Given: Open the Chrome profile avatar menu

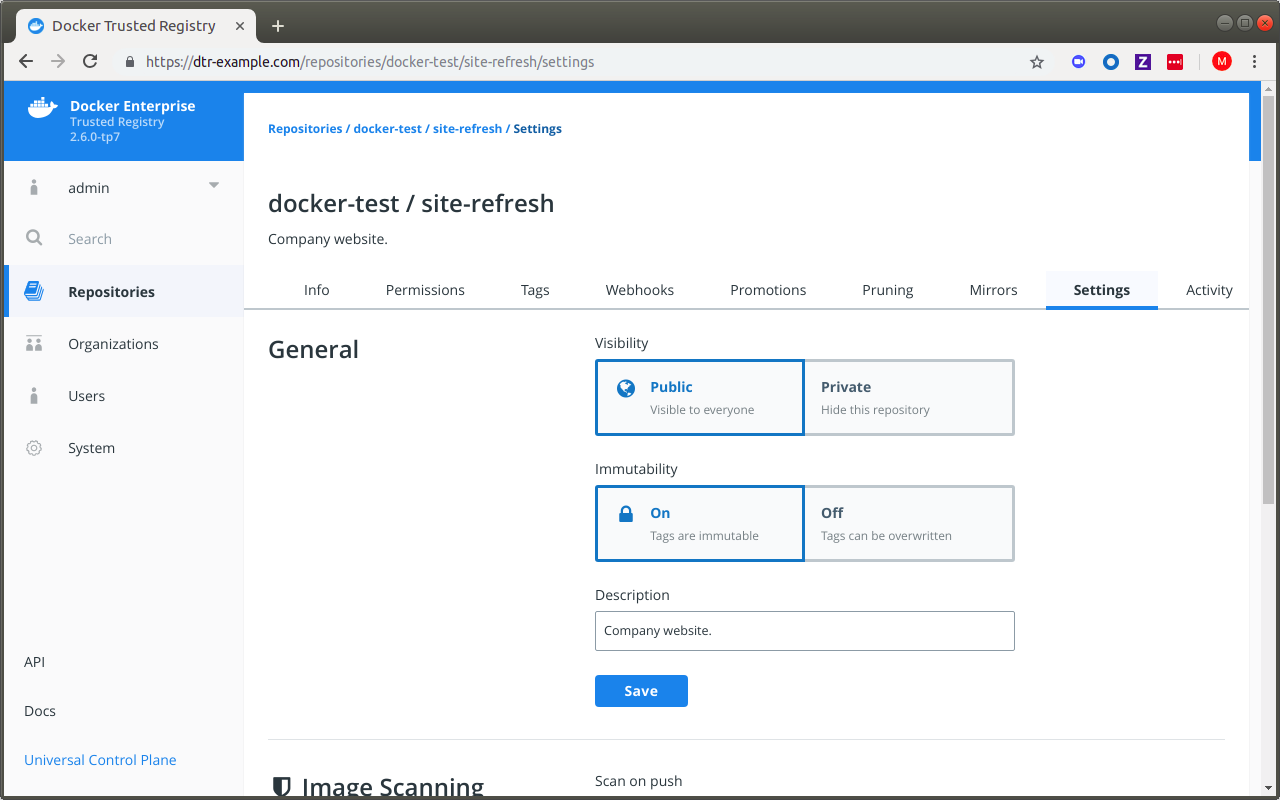Looking at the screenshot, I should pyautogui.click(x=1221, y=62).
